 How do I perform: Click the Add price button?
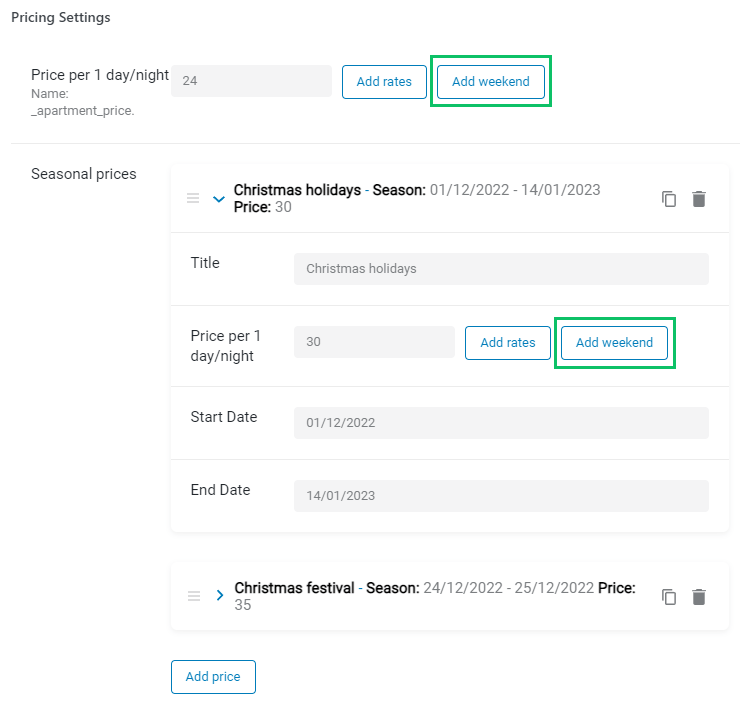pyautogui.click(x=213, y=677)
